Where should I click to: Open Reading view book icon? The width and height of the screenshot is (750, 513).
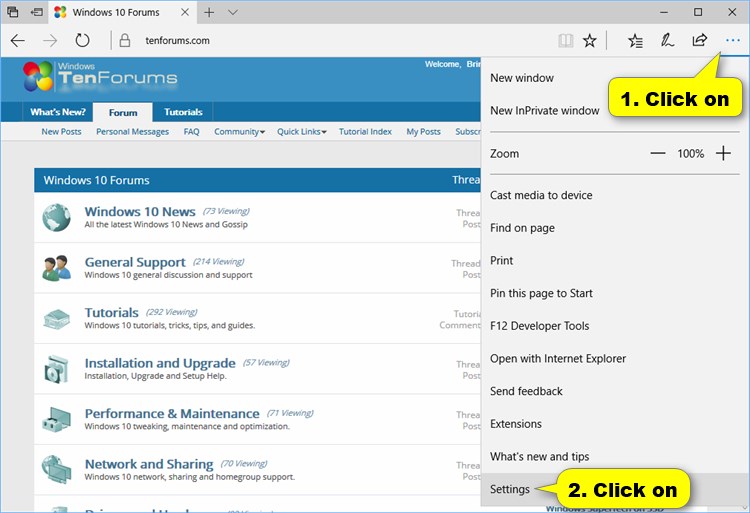[566, 41]
